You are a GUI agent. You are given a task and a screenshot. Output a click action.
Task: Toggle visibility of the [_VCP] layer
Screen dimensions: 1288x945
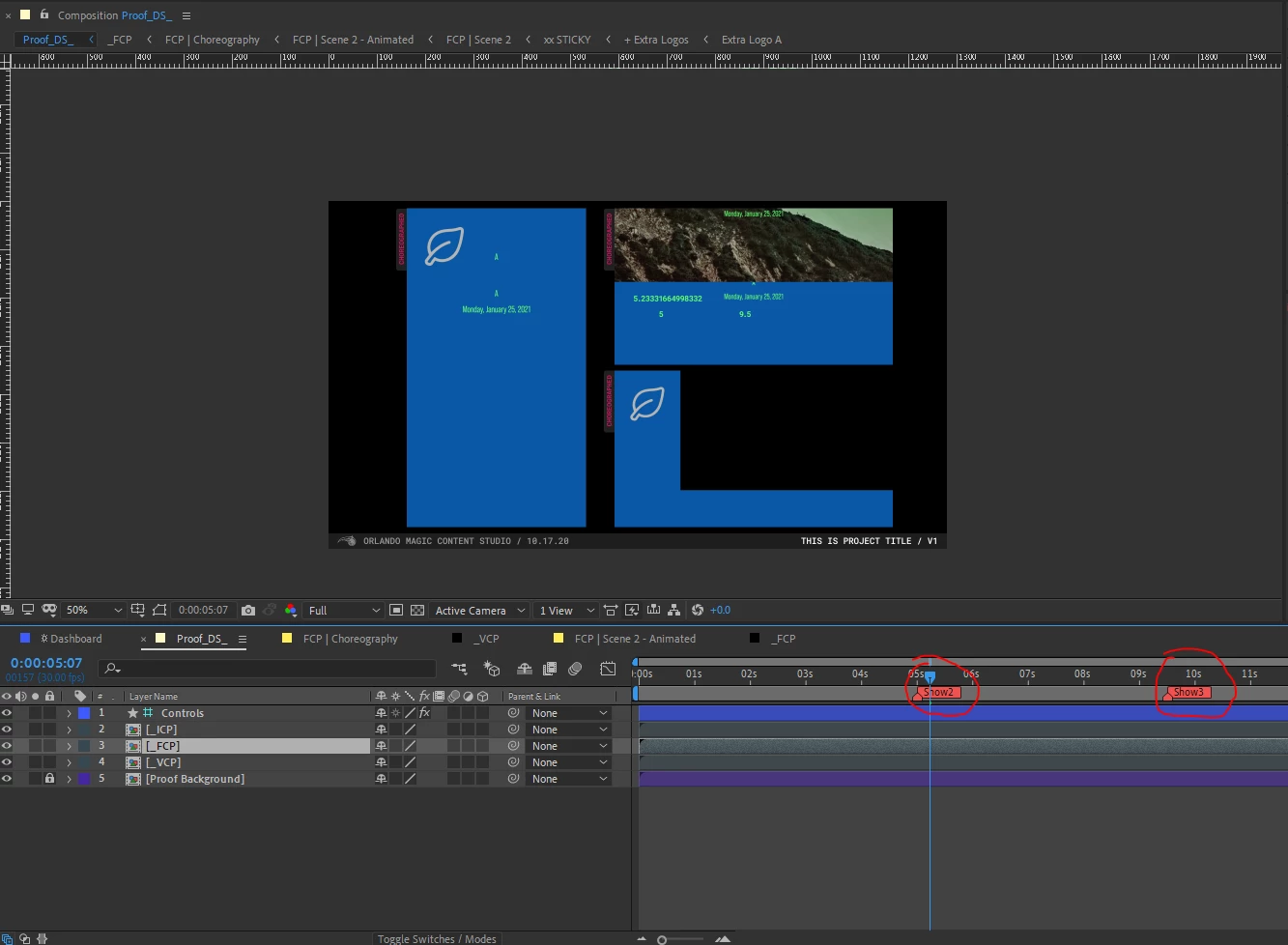click(x=7, y=762)
